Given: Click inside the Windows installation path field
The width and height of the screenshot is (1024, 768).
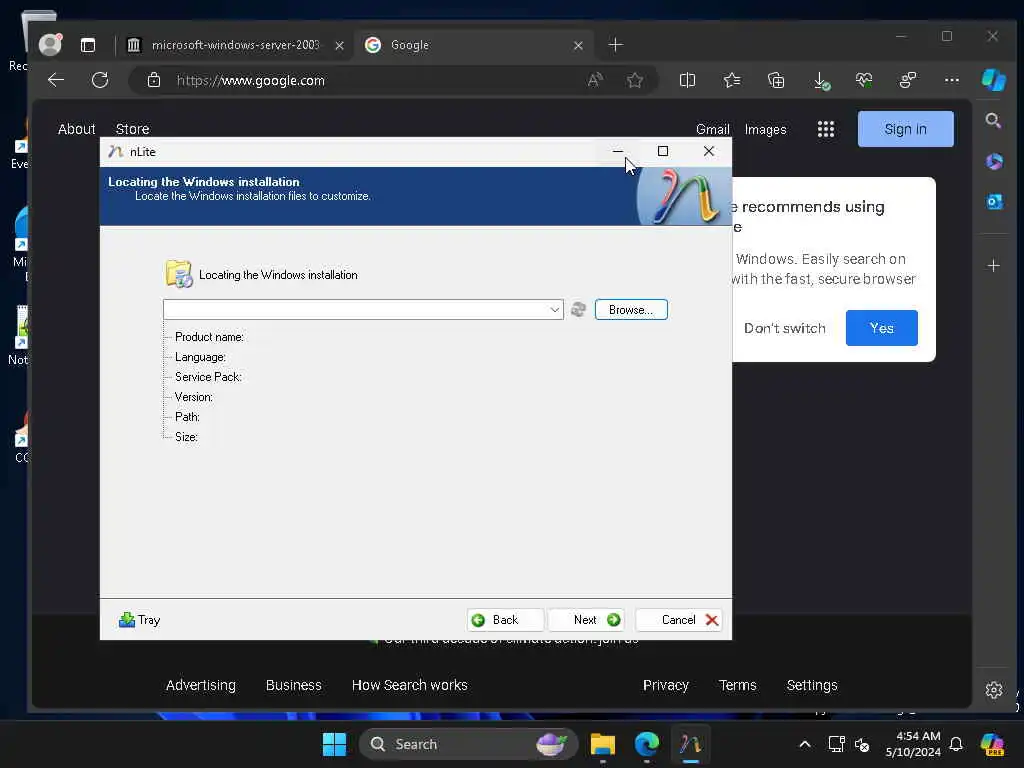Looking at the screenshot, I should 356,310.
